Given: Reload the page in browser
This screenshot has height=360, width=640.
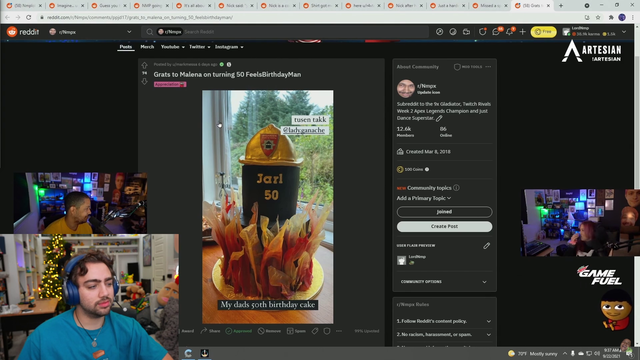Looking at the screenshot, I should [29, 18].
